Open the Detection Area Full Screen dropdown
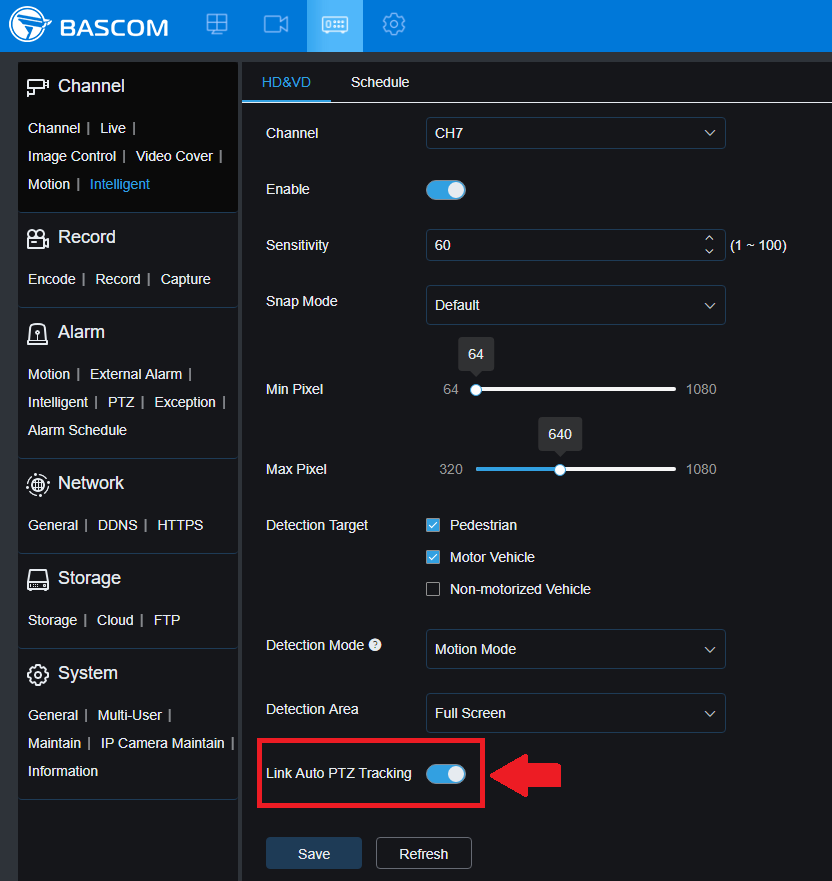Image resolution: width=832 pixels, height=881 pixels. tap(576, 713)
